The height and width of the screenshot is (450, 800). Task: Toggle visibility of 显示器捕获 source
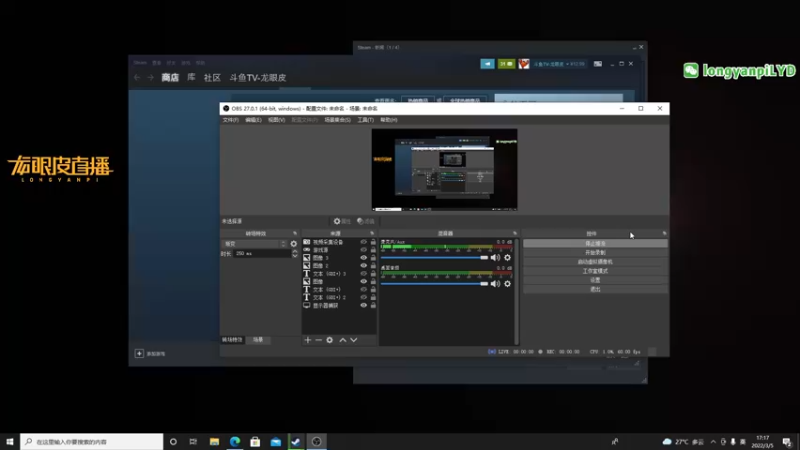[x=363, y=305]
